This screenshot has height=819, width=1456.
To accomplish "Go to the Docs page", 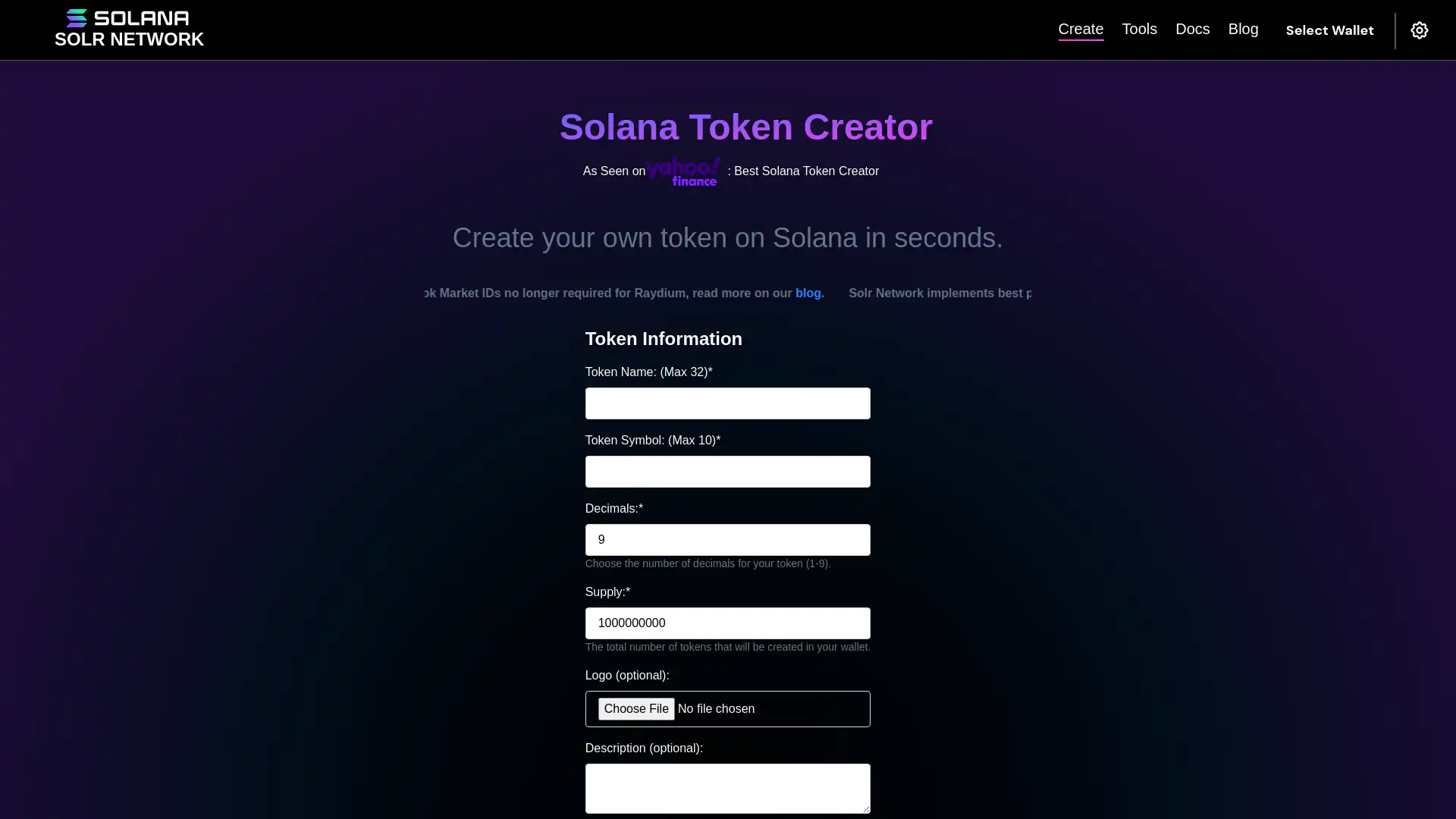I will (1192, 29).
